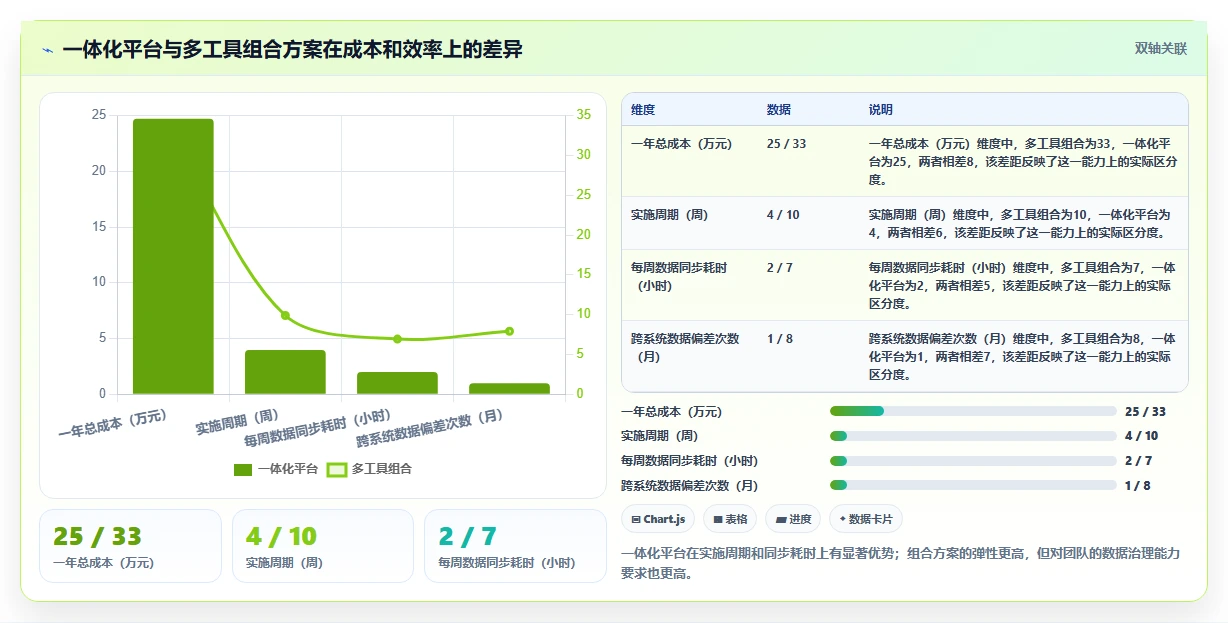Click the 跨系统数据偏差次数 bar in the chart

coord(509,389)
